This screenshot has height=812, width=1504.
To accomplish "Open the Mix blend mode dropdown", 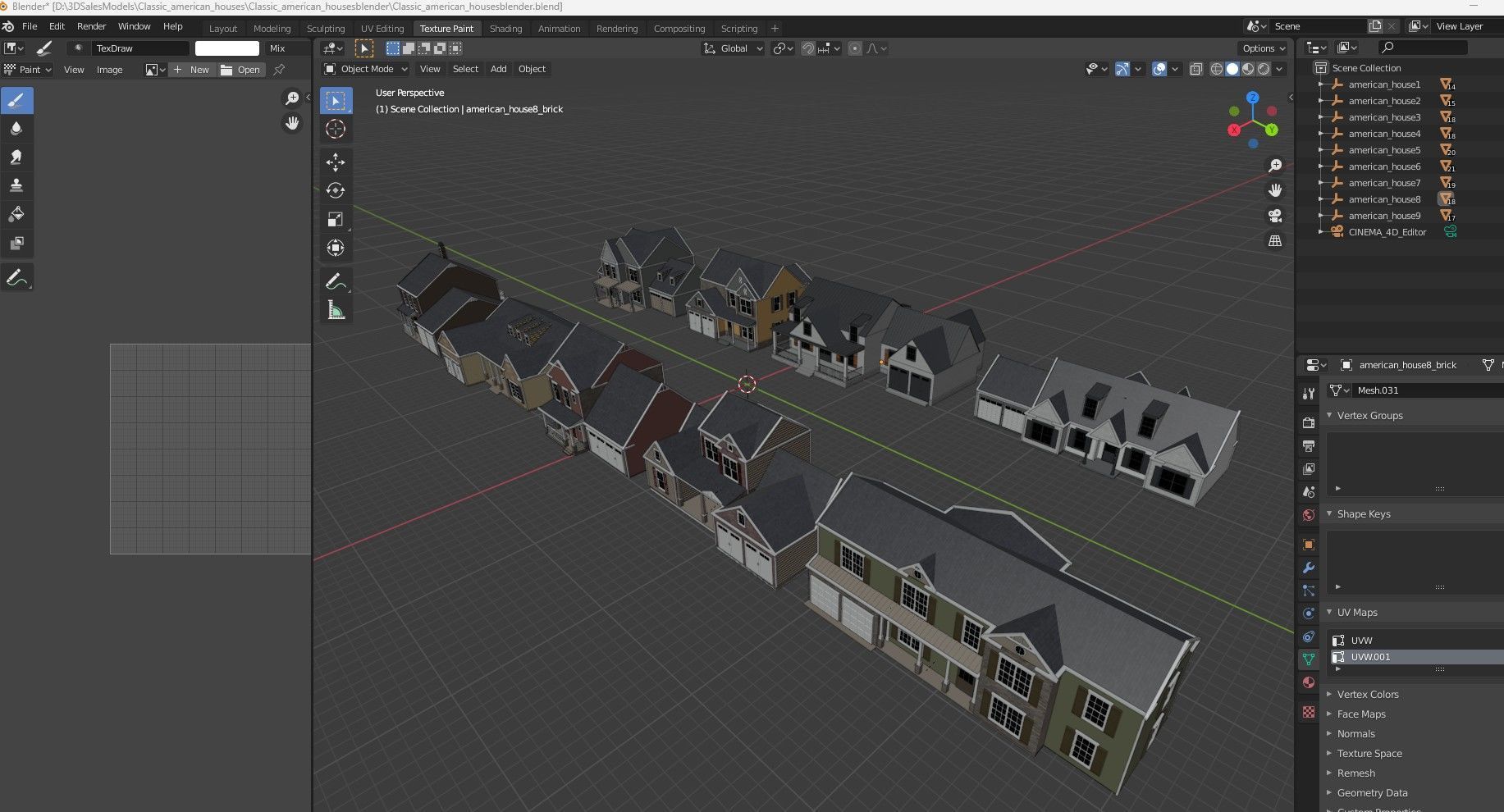I will 287,48.
